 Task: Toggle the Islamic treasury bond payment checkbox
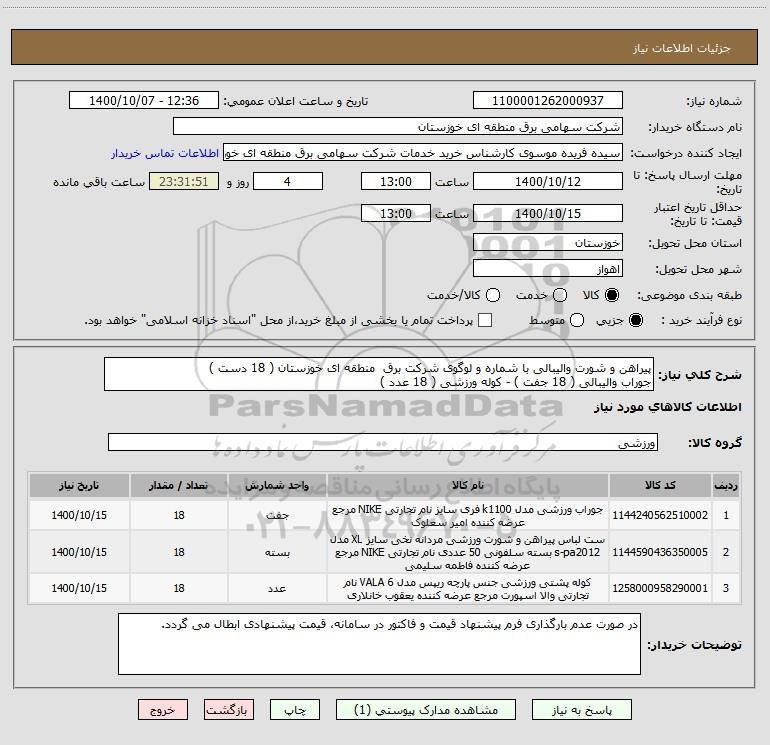485,320
